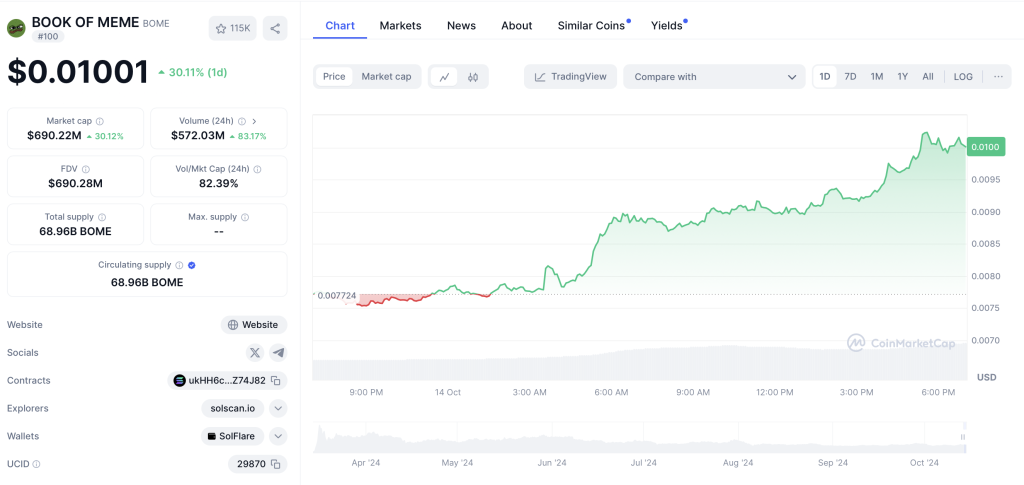Open Volume (24h) details arrow

point(254,121)
